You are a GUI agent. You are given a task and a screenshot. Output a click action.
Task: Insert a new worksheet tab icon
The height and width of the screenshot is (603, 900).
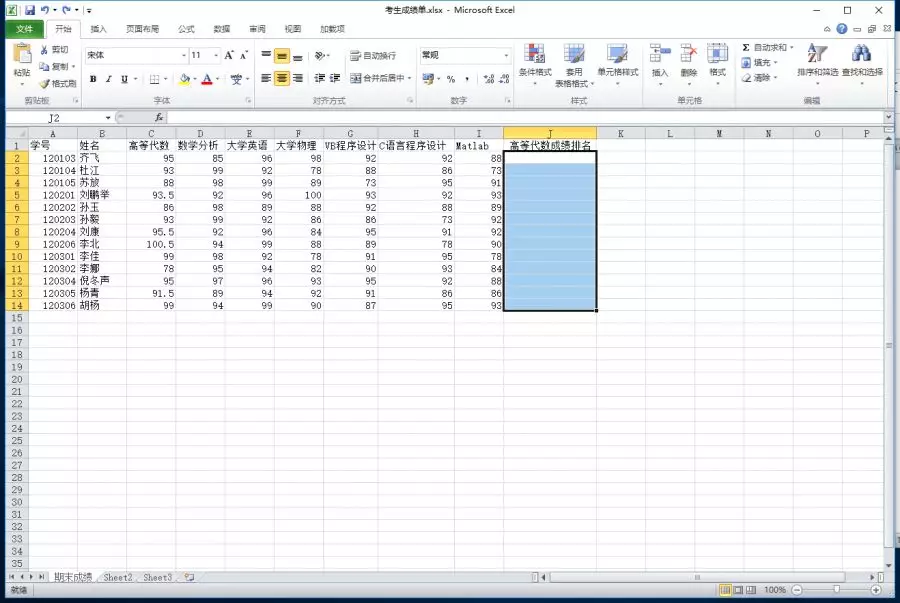[189, 577]
